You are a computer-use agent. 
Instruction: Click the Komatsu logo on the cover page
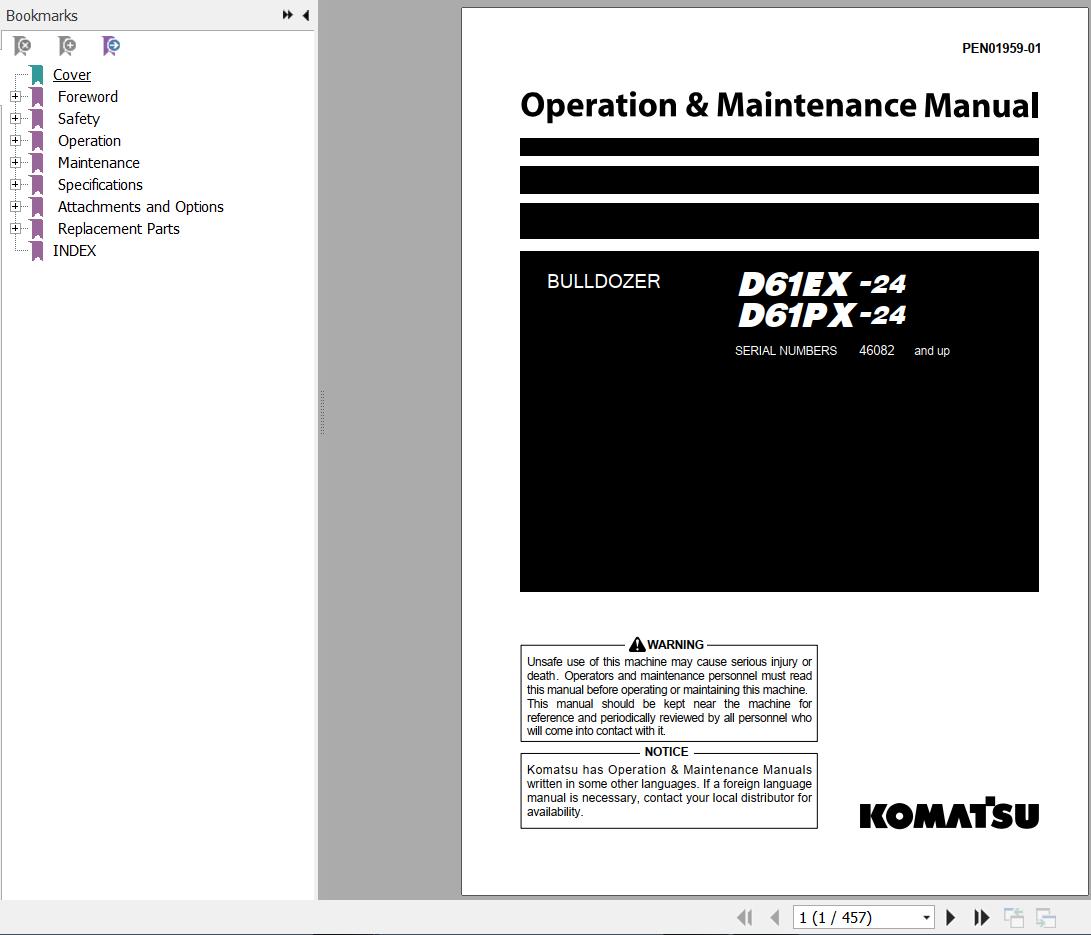coord(949,814)
